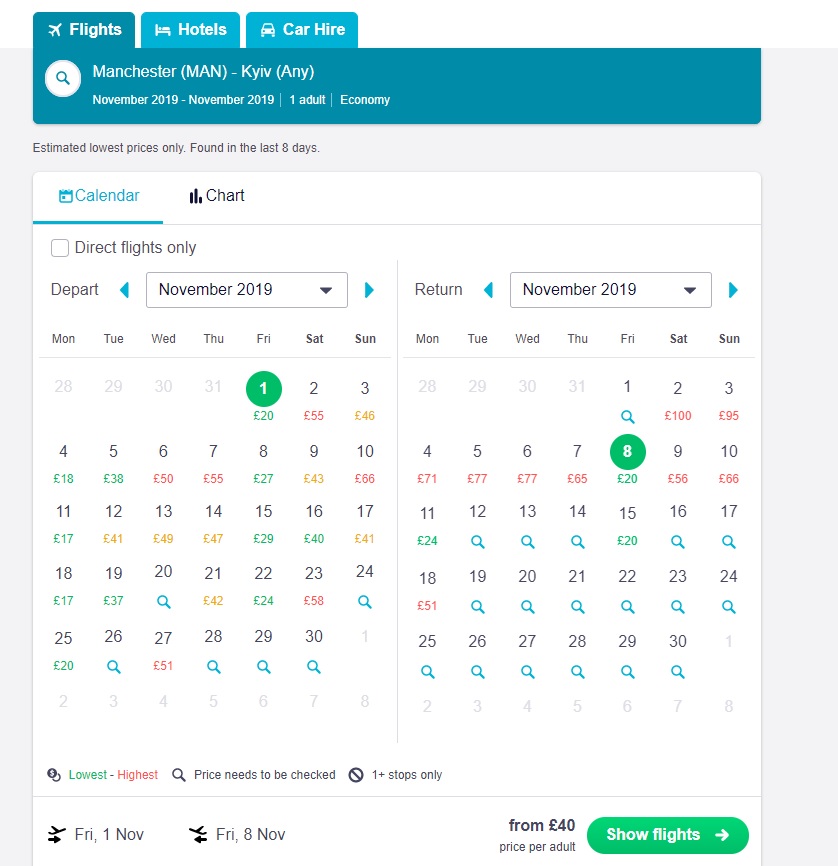
Task: Switch to the Car Hire tab
Action: click(x=302, y=30)
